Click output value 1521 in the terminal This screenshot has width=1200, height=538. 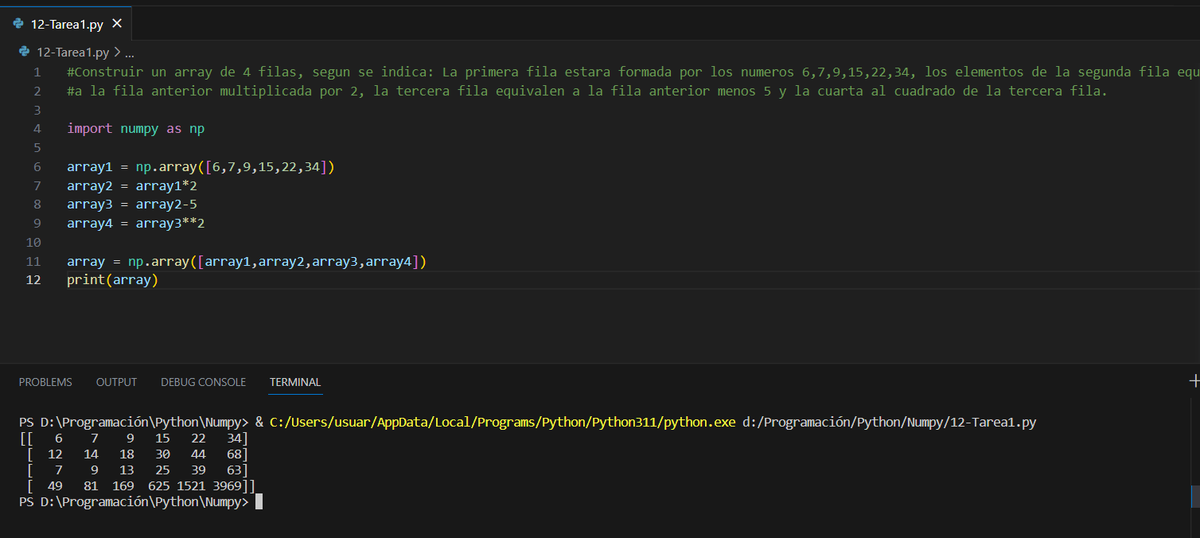coord(192,486)
